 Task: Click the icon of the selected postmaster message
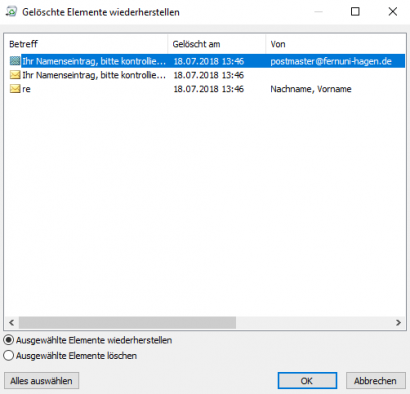tap(15, 61)
